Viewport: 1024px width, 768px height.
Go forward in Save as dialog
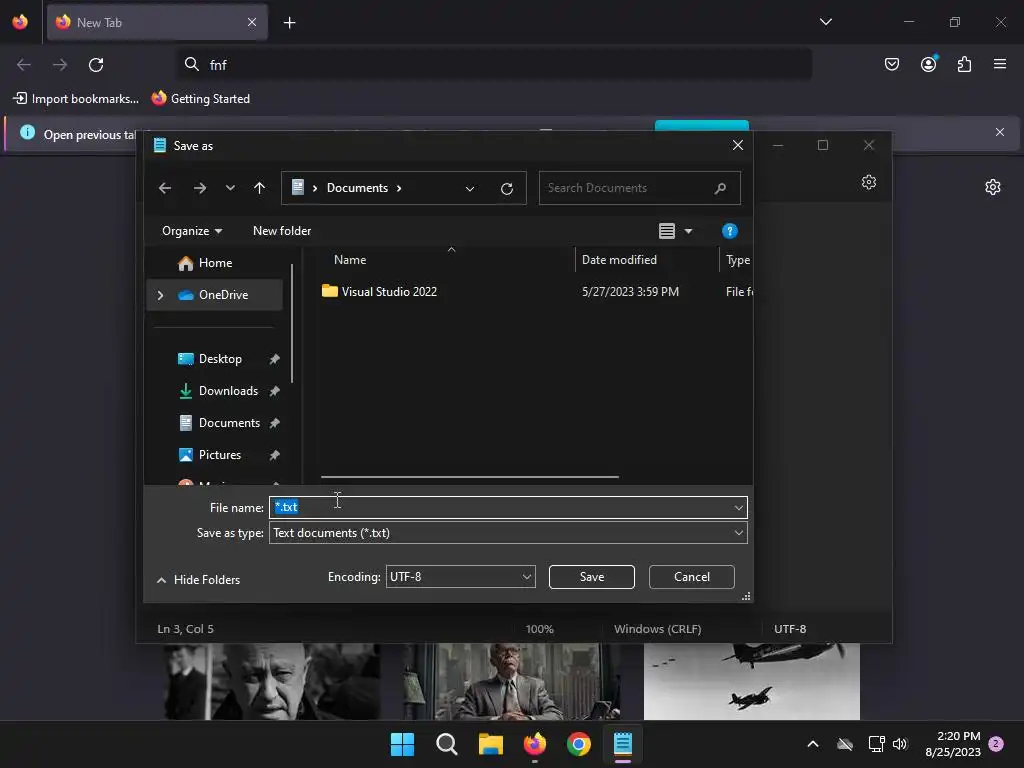coord(200,188)
